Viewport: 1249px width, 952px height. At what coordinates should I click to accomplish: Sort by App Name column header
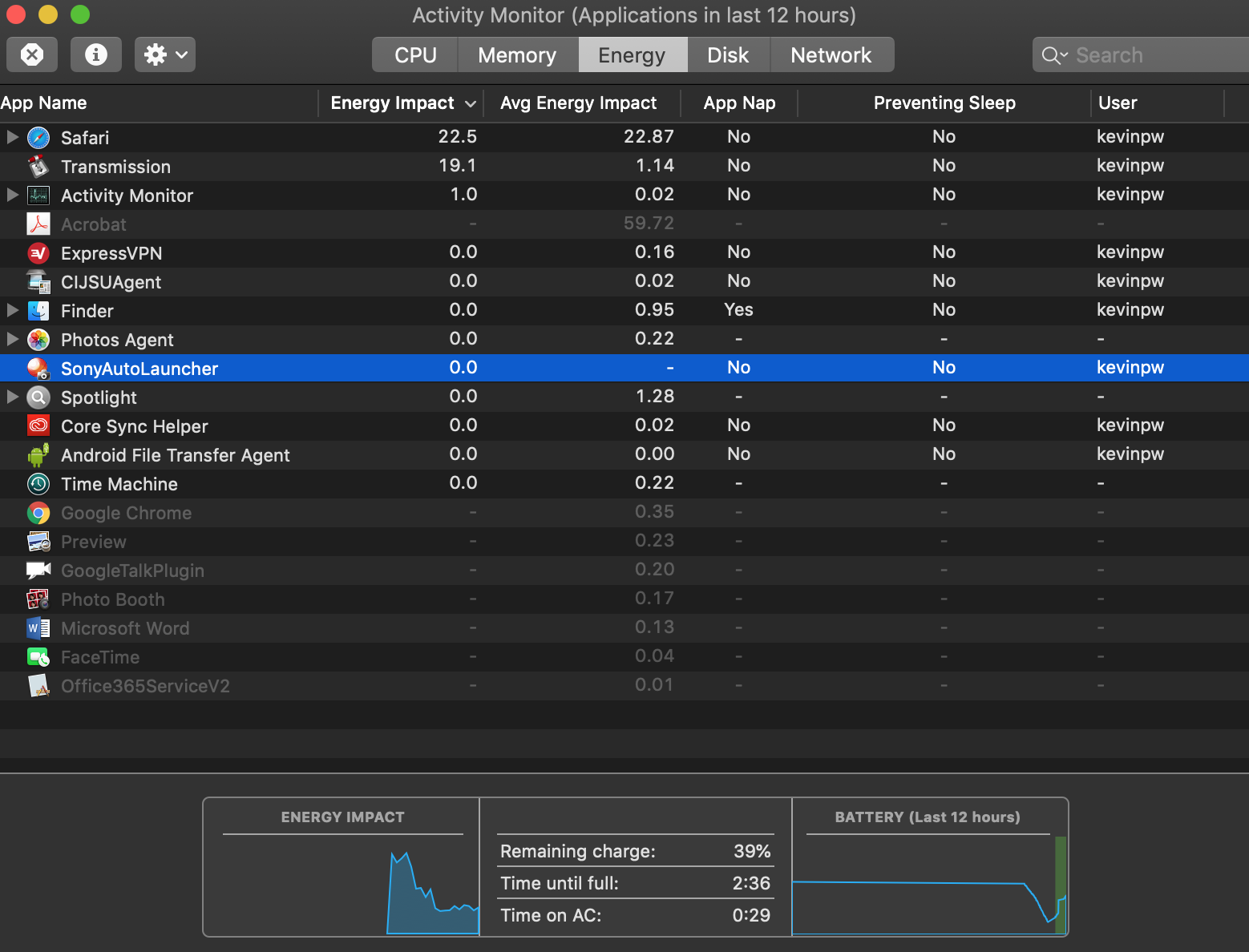tap(159, 103)
